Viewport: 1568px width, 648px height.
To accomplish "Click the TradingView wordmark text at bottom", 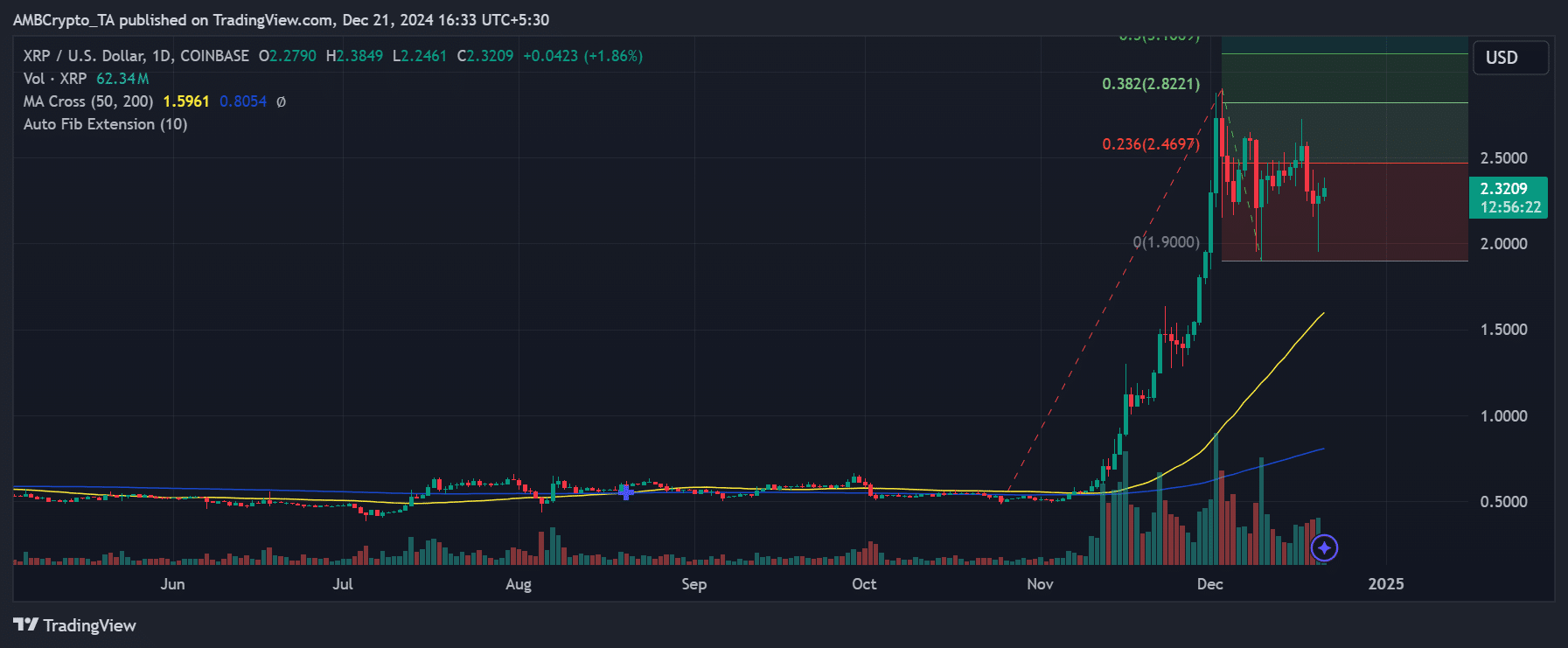I will [89, 625].
